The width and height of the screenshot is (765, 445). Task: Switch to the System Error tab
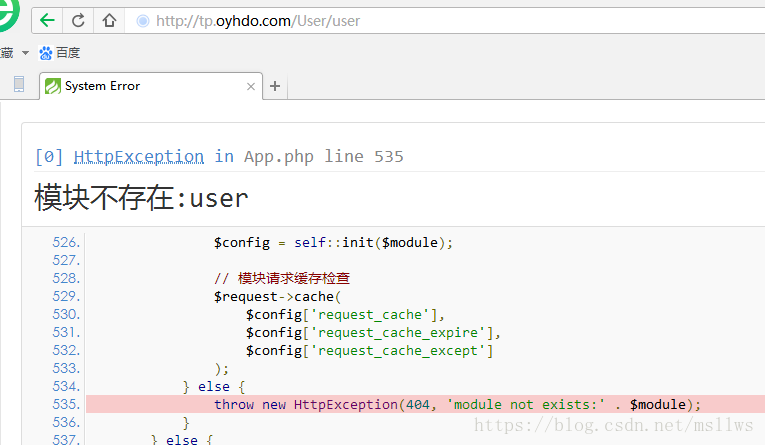[x=140, y=86]
